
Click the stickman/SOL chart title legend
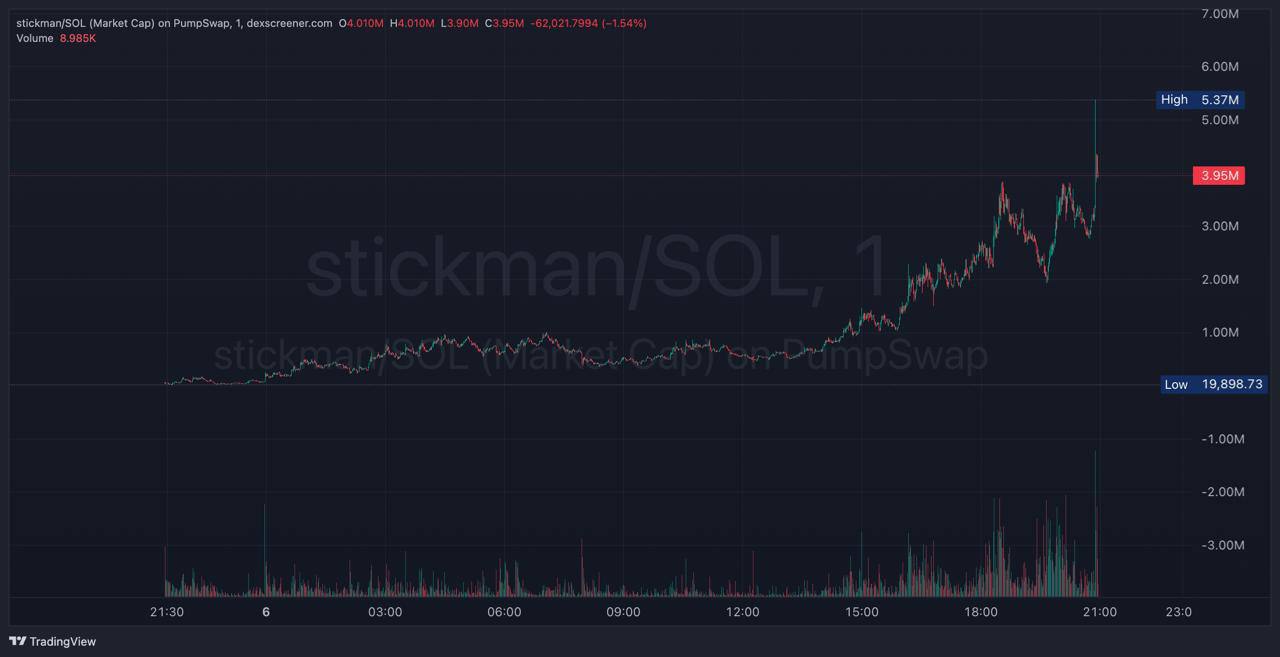click(x=173, y=23)
